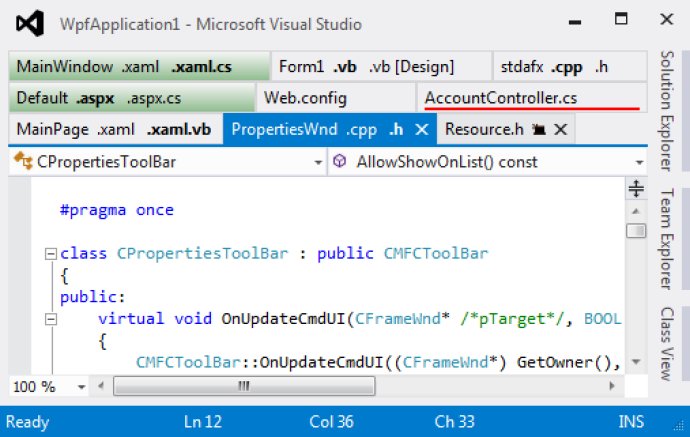The height and width of the screenshot is (437, 690).
Task: Switch to stdafx .cpp file
Action: click(567, 67)
